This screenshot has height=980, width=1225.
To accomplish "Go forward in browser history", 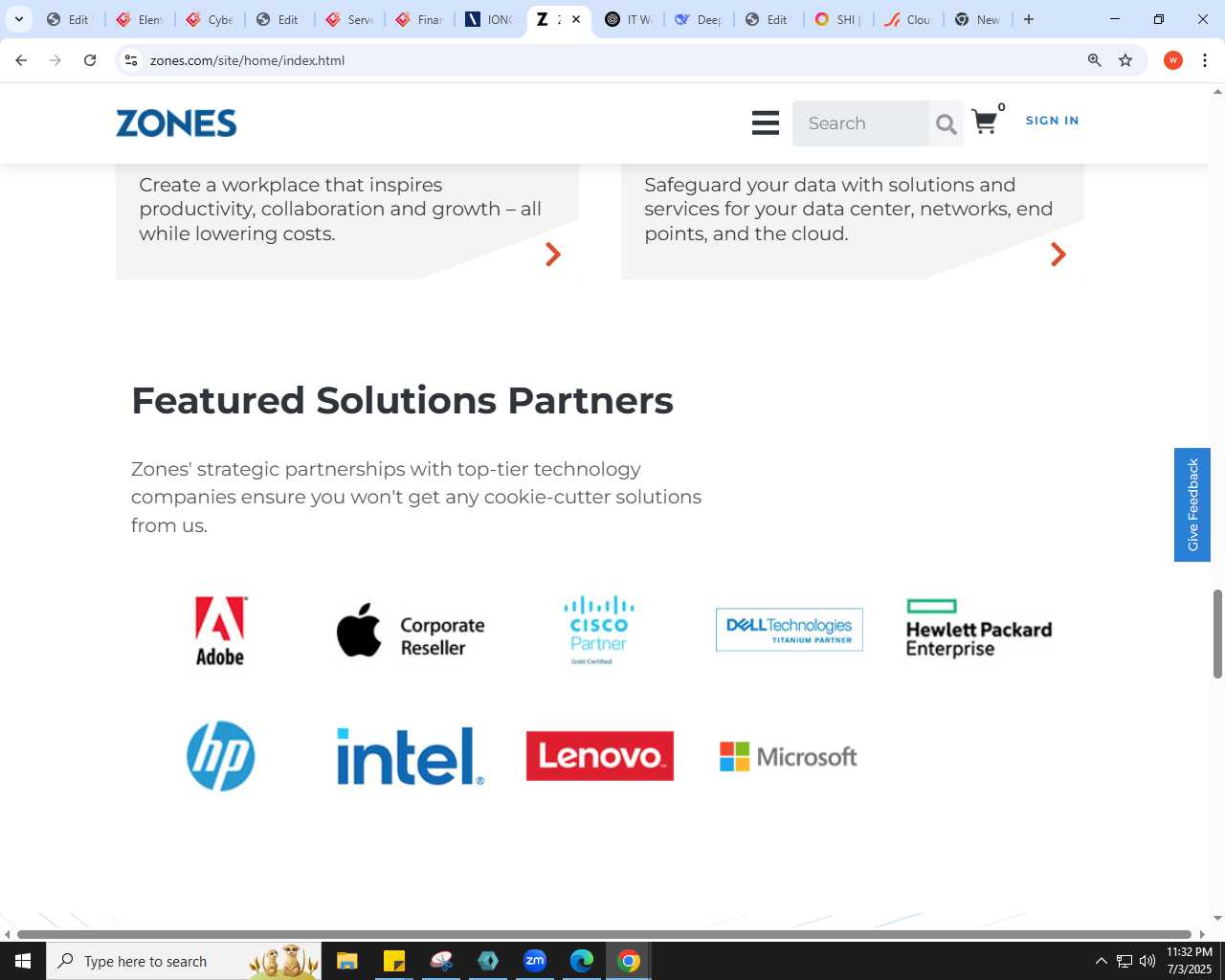I will tap(56, 60).
